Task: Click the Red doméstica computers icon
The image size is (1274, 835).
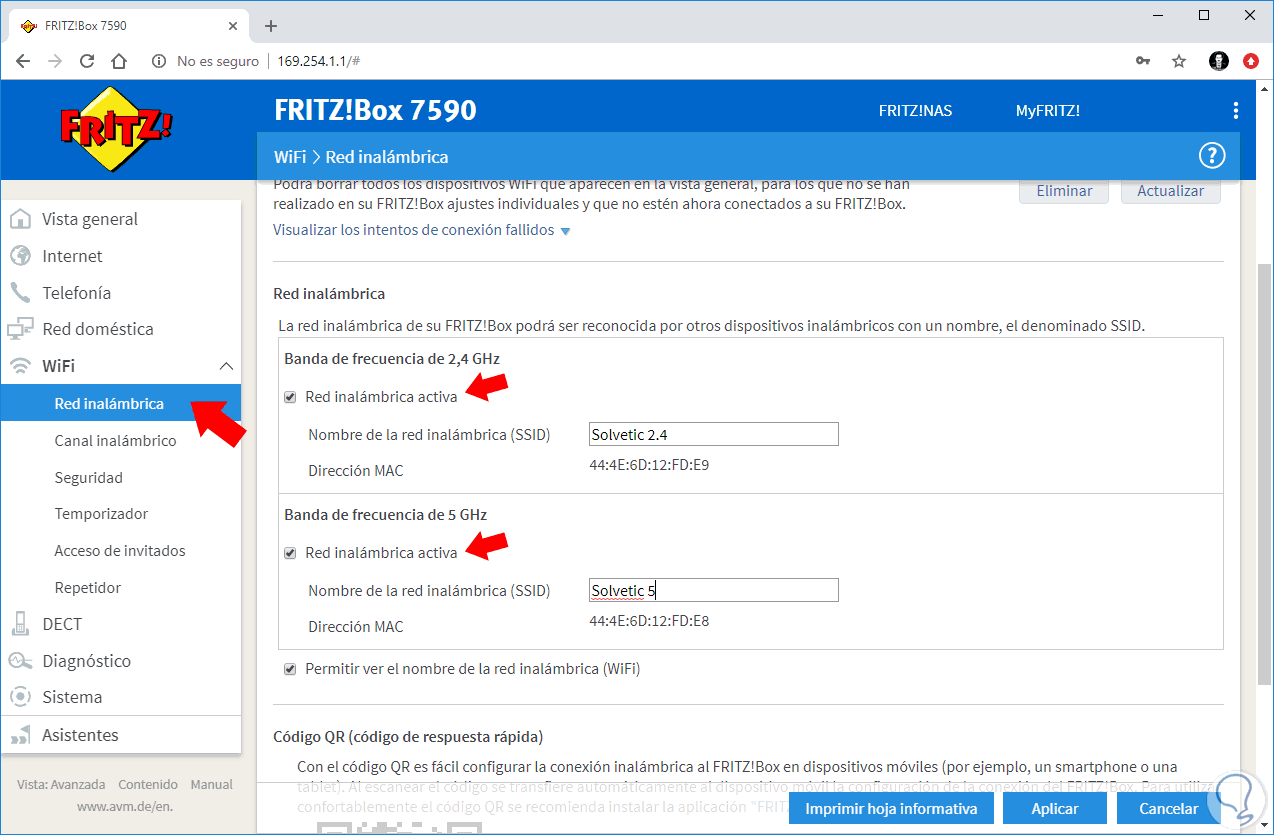Action: (20, 329)
